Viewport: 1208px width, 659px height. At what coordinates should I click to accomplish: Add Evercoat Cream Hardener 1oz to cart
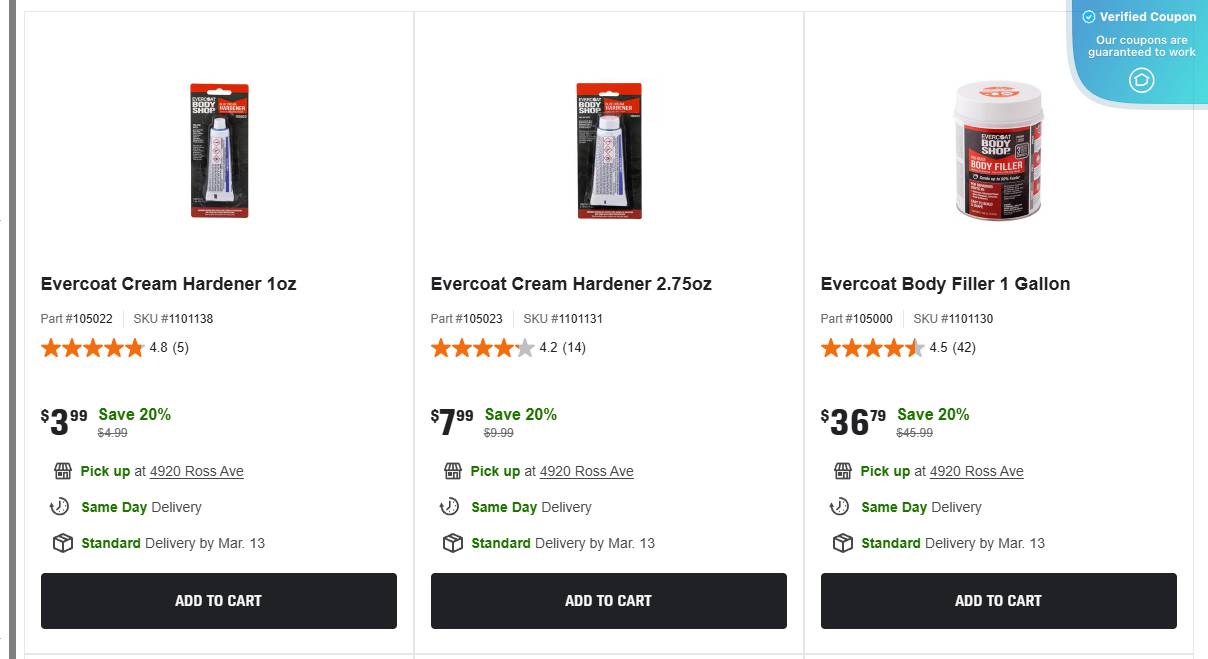(218, 601)
